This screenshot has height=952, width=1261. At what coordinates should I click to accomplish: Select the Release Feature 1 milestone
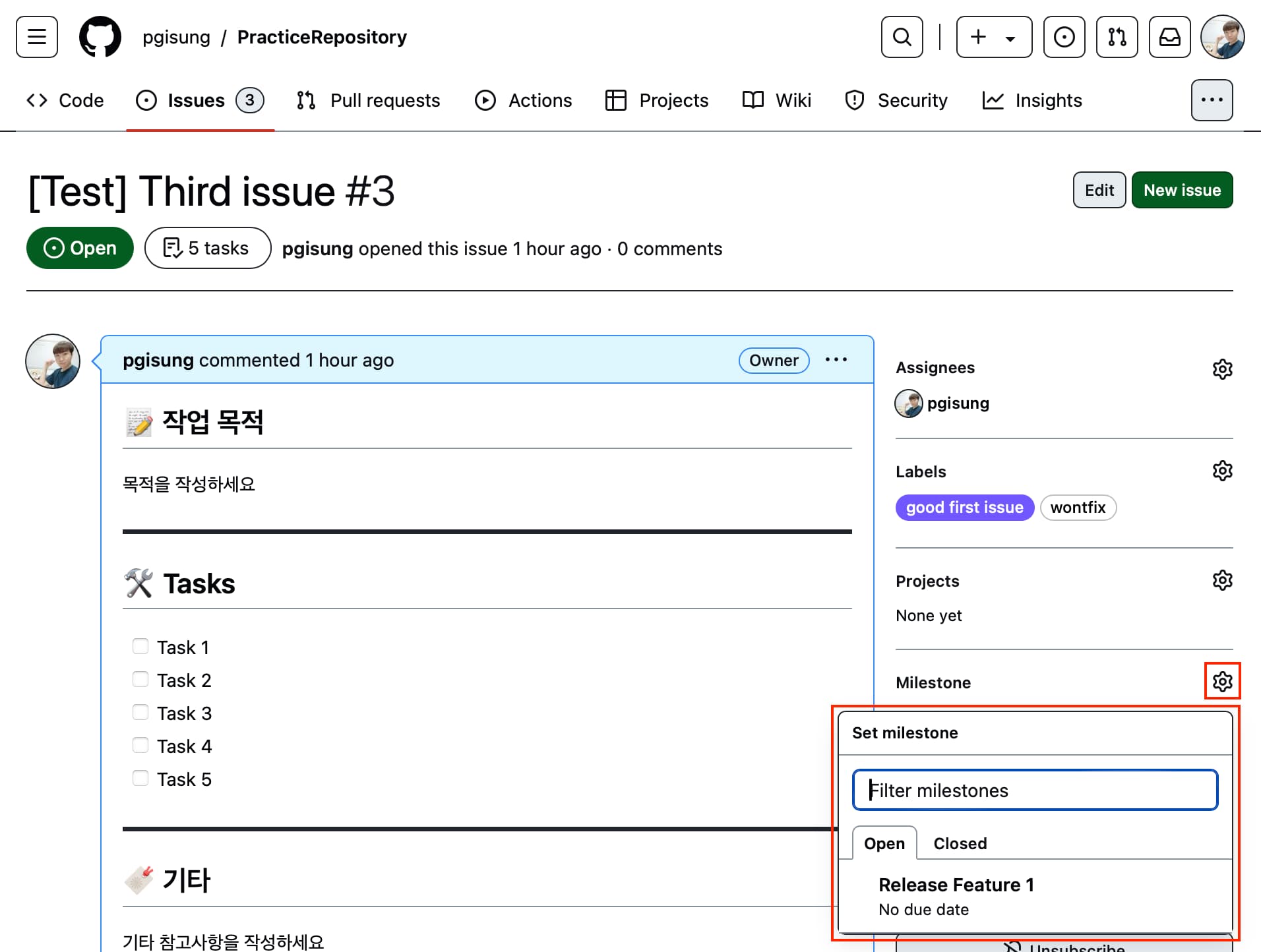[1035, 897]
